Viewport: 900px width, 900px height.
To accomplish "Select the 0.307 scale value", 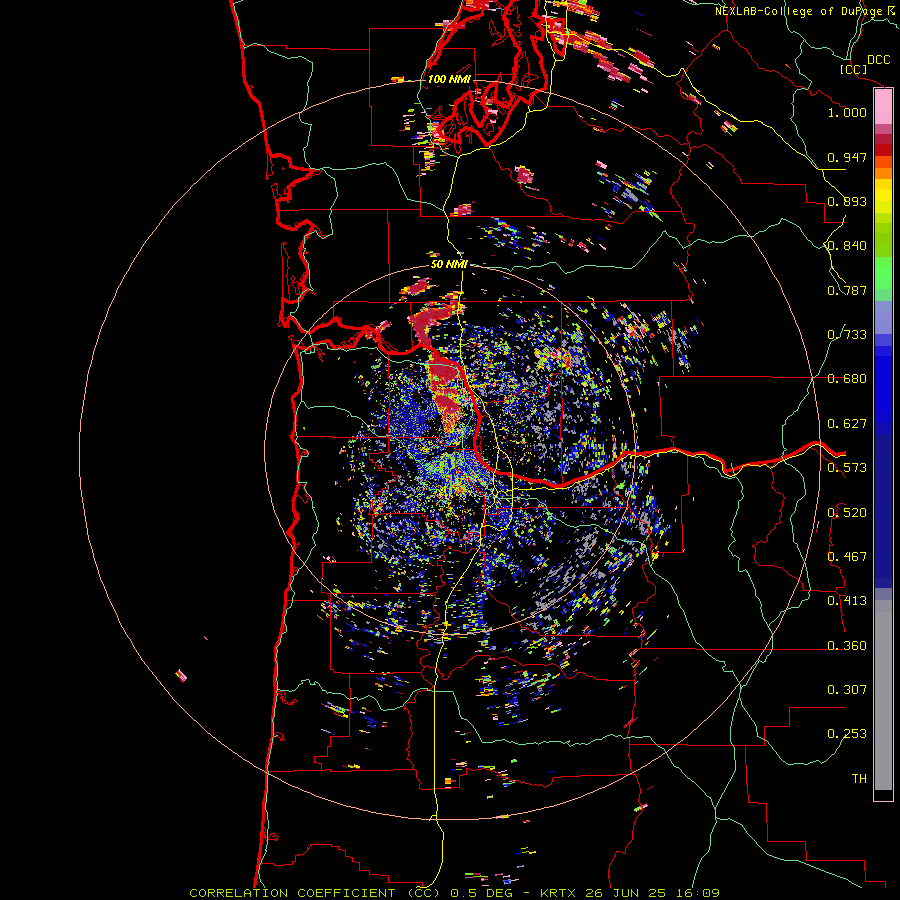I will point(847,690).
